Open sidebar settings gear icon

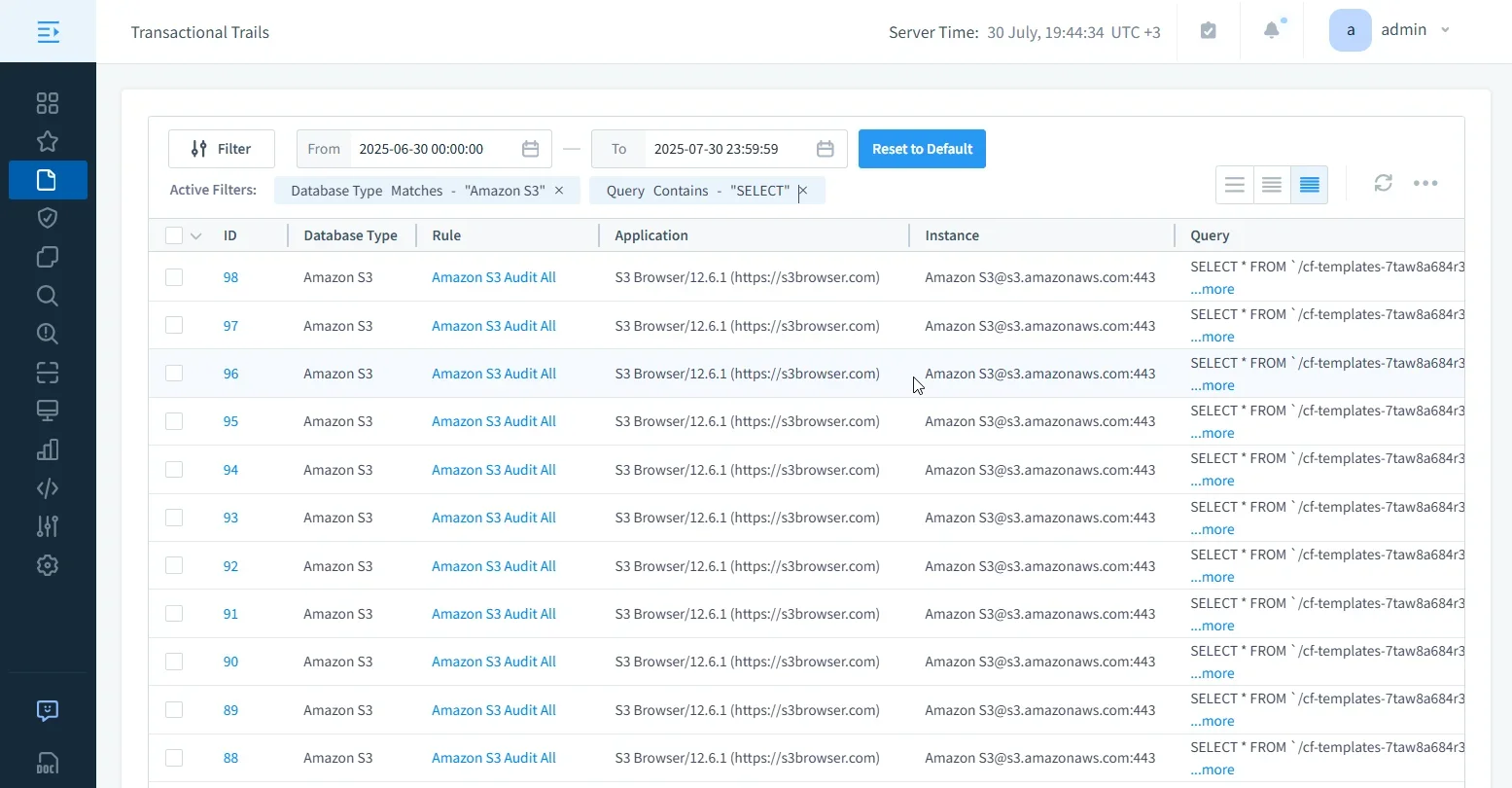[x=47, y=565]
